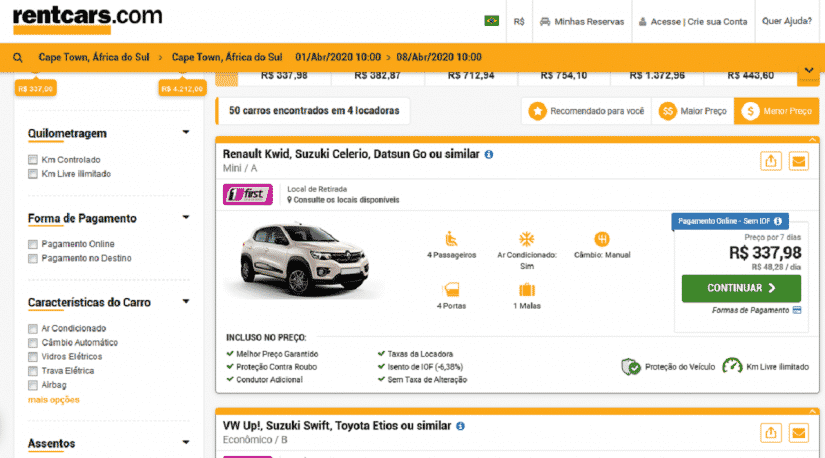Click the info icon beside VW Up! title
Screen dimensions: 825x458
point(460,426)
